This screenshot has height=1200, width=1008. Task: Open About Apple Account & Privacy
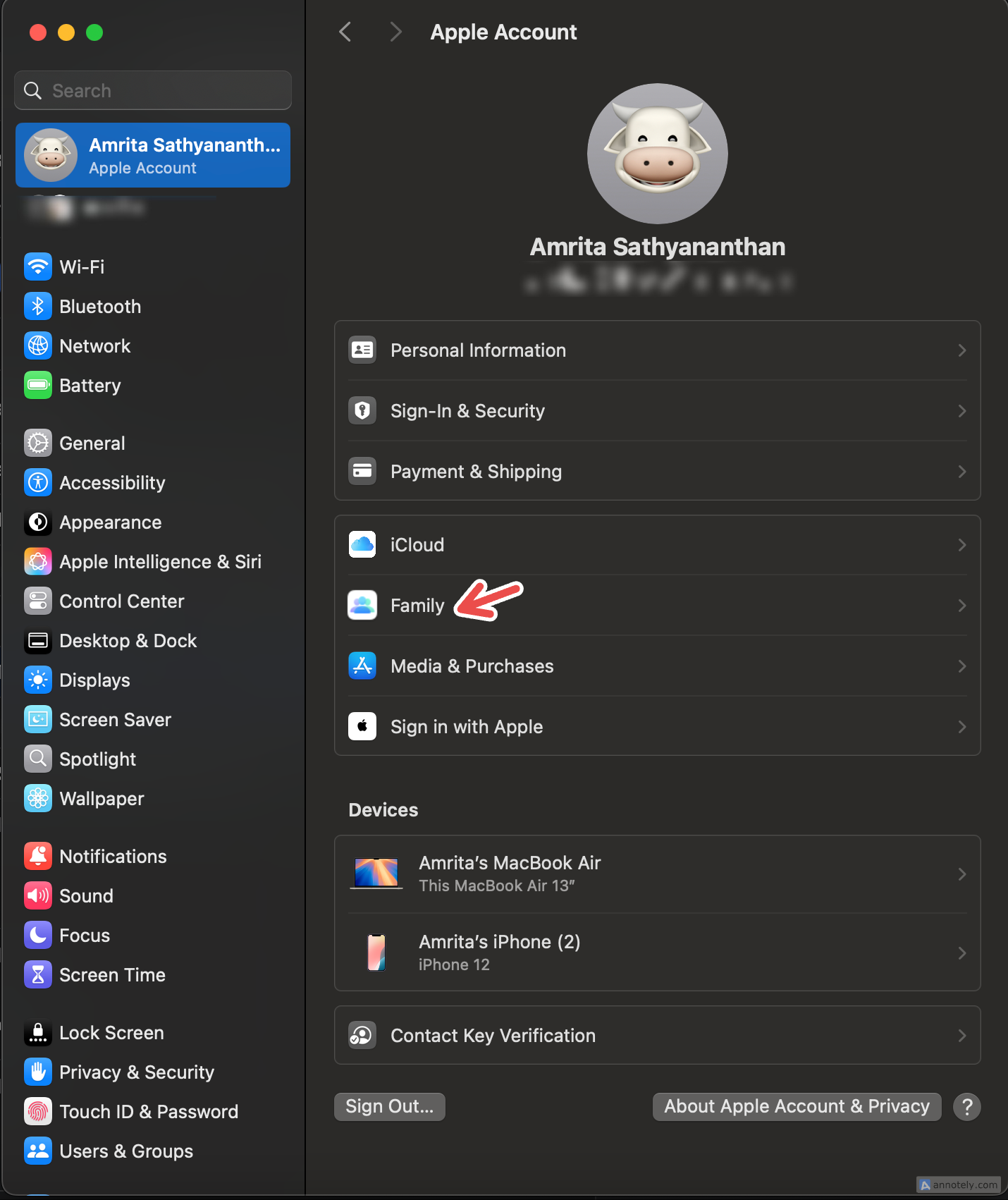(797, 1106)
